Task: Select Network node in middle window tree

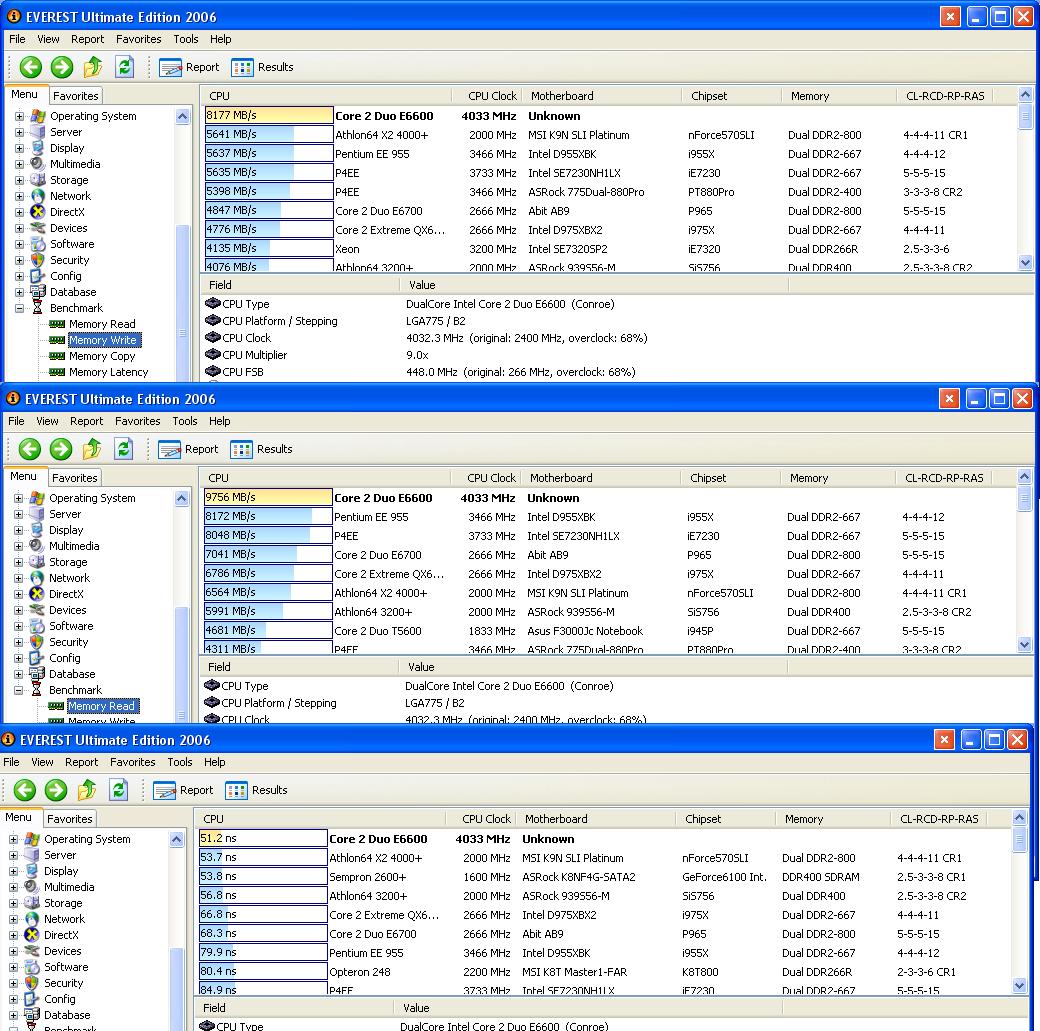Action: 69,578
